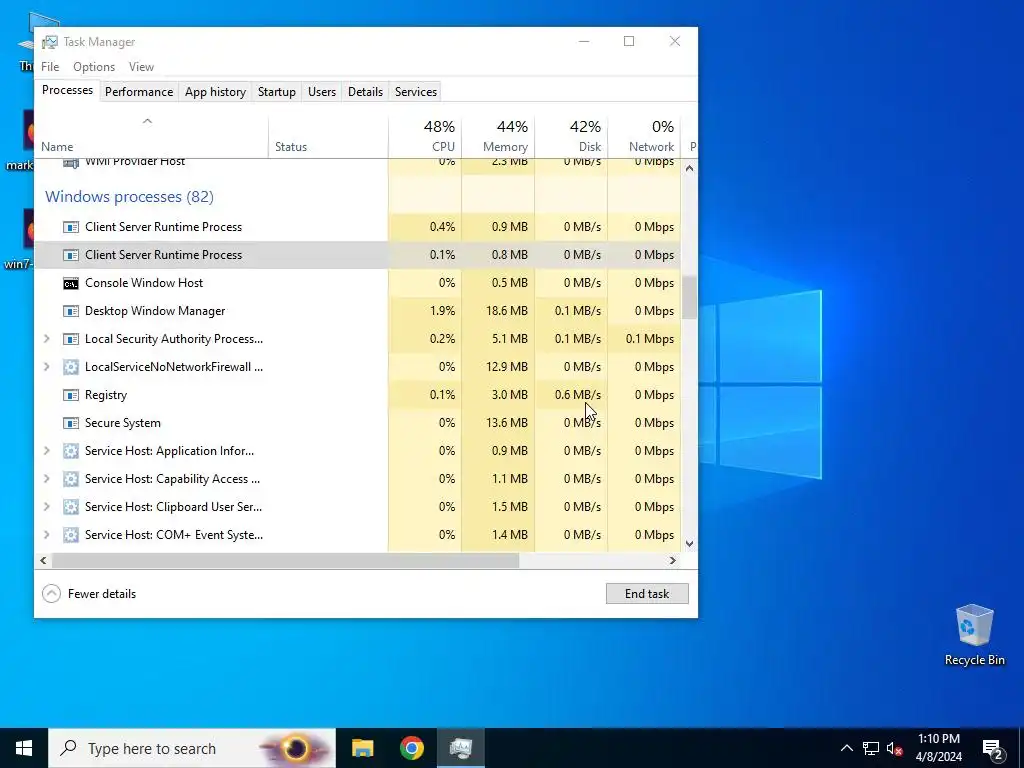Click the Registry process icon

[71, 395]
